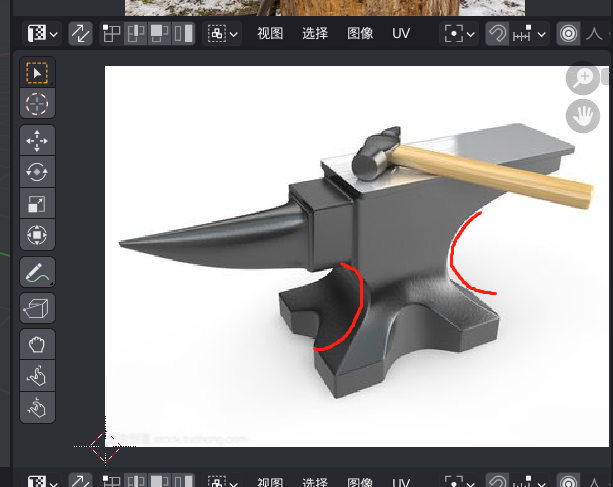Enable edge select mode in upper header

pos(135,34)
